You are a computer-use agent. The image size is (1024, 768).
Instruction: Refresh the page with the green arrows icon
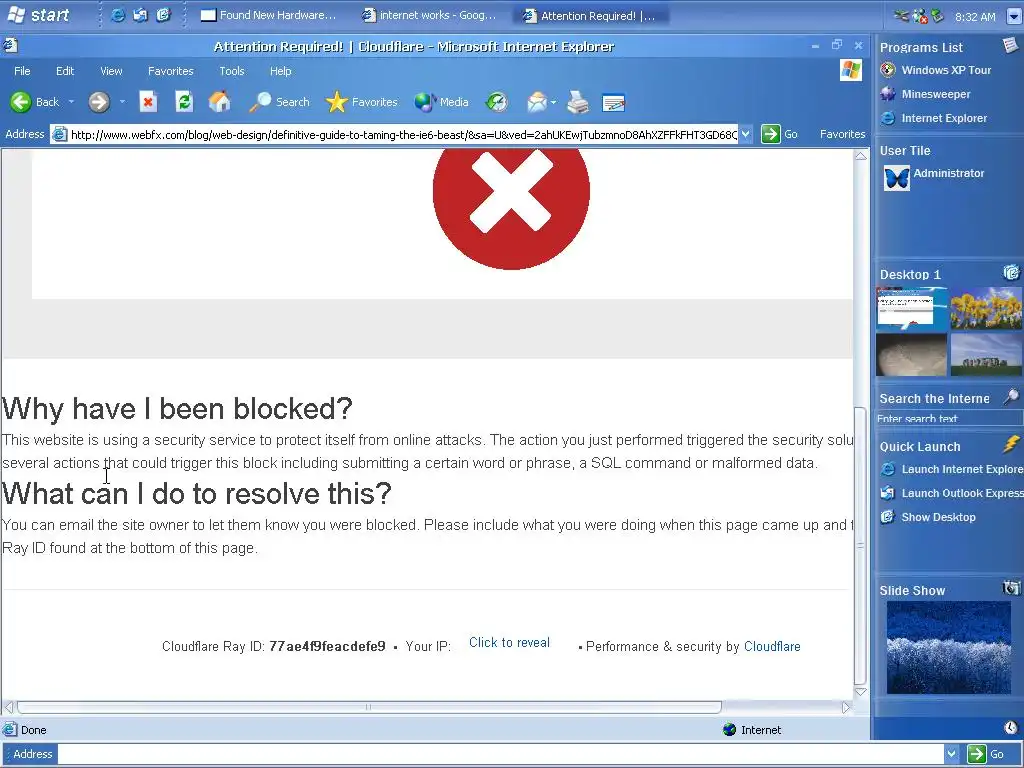[184, 102]
